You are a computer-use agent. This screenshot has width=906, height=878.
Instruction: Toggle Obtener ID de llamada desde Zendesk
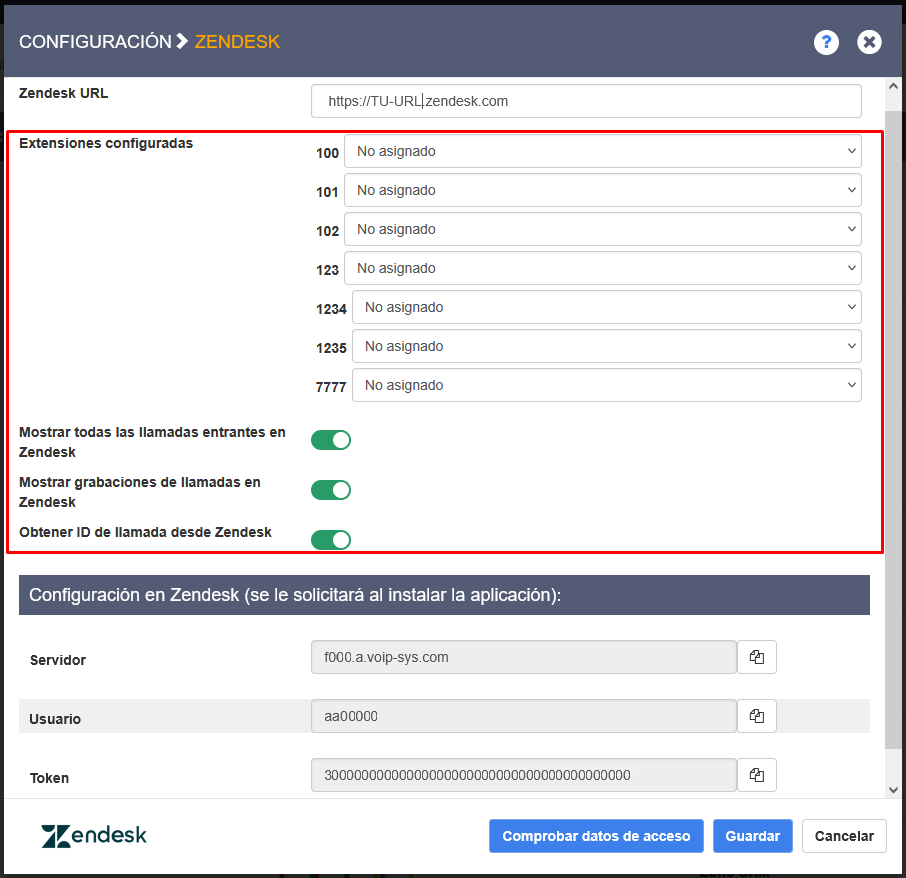(x=331, y=540)
